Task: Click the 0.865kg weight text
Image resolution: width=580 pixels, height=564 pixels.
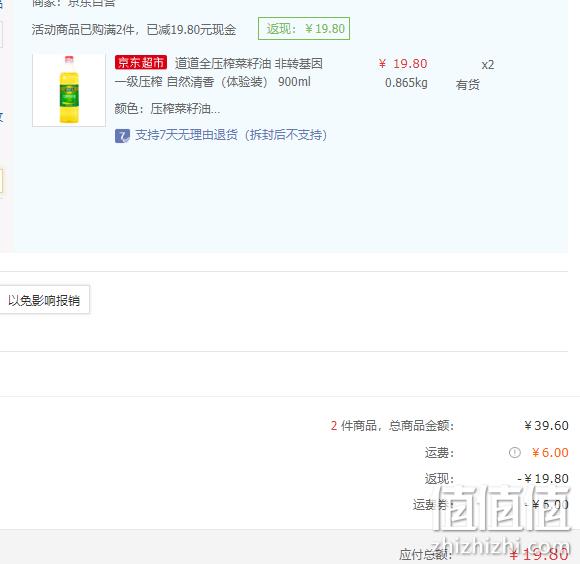Action: click(x=406, y=82)
